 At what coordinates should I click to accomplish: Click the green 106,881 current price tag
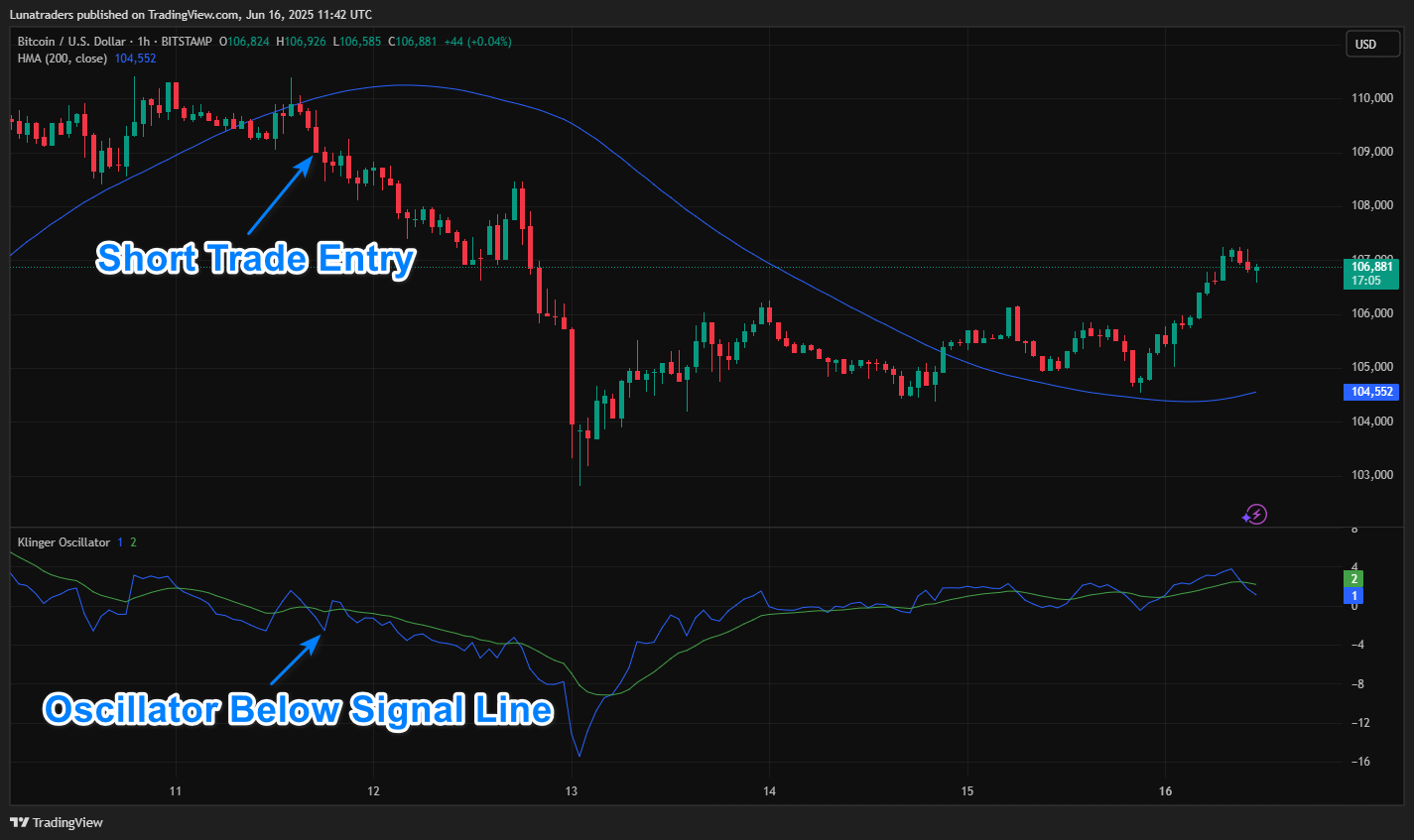[1371, 273]
